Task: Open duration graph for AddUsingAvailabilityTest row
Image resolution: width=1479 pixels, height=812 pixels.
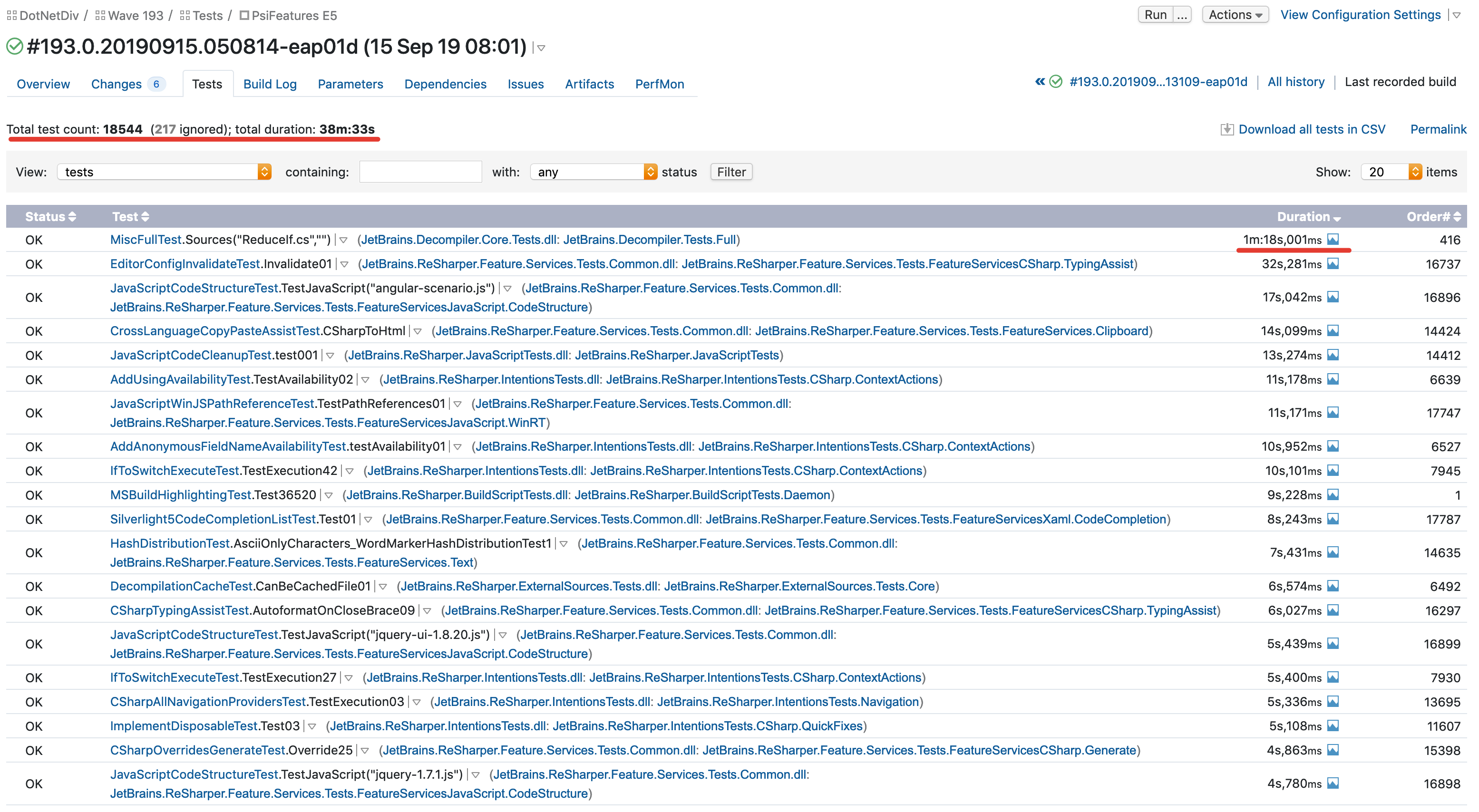Action: [x=1333, y=379]
